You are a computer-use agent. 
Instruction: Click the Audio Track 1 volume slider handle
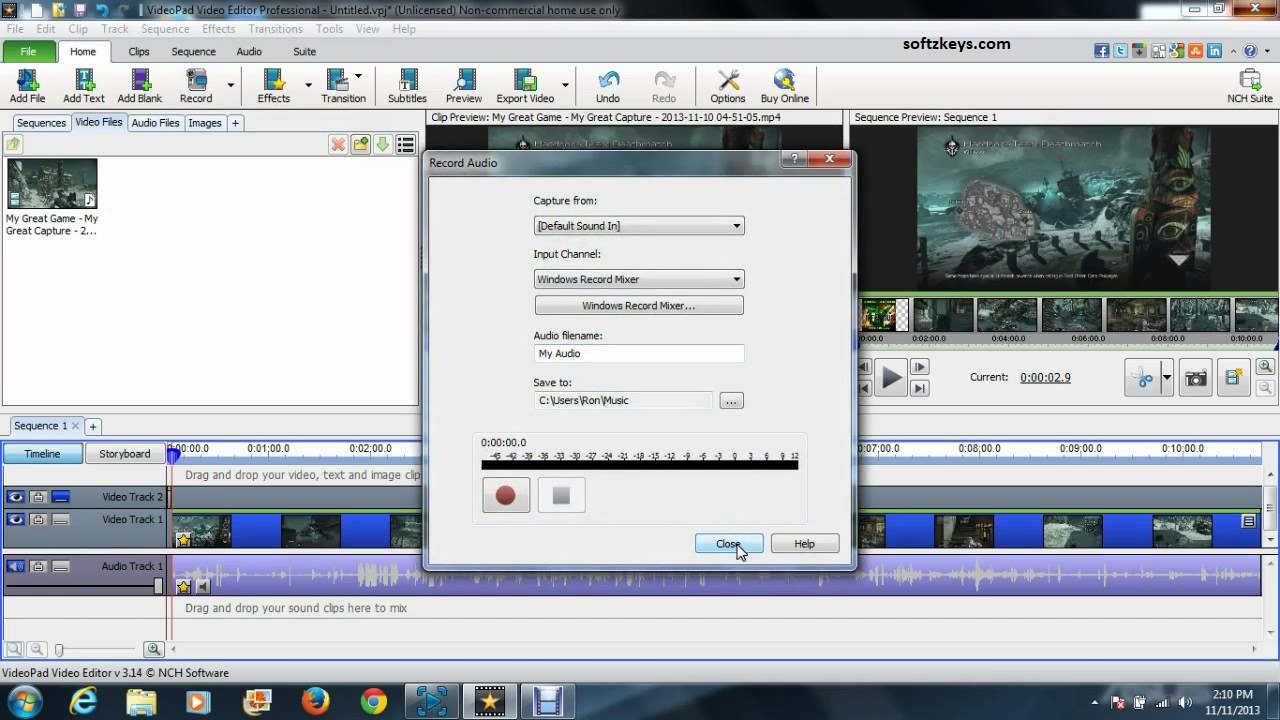tap(158, 586)
